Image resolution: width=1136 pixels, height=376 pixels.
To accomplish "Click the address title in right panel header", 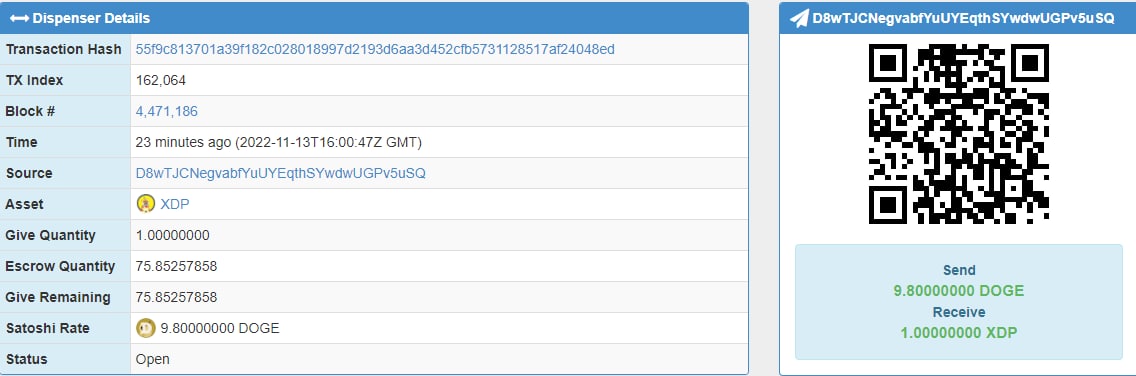I will [964, 19].
